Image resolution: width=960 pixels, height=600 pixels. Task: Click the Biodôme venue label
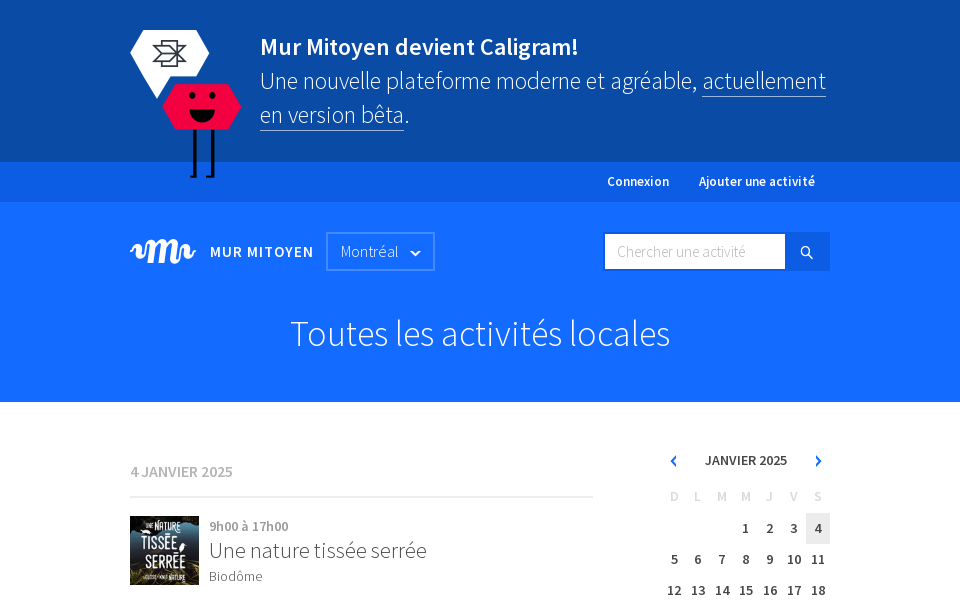236,577
